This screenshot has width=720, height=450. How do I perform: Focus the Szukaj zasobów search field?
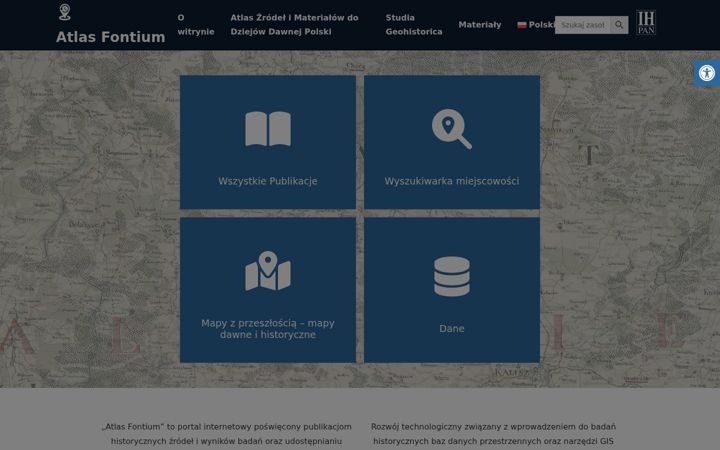pyautogui.click(x=582, y=25)
